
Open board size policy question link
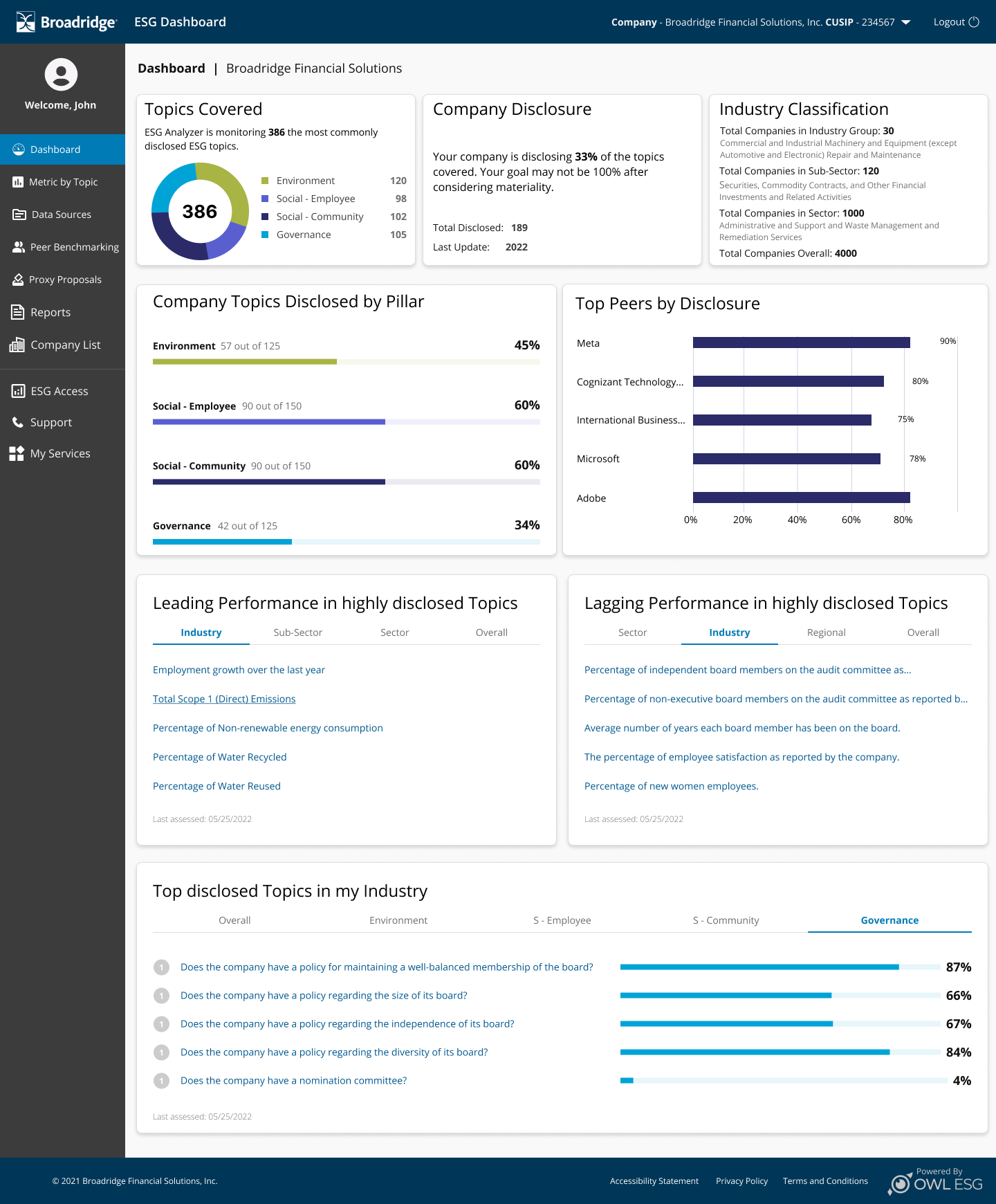coord(324,996)
